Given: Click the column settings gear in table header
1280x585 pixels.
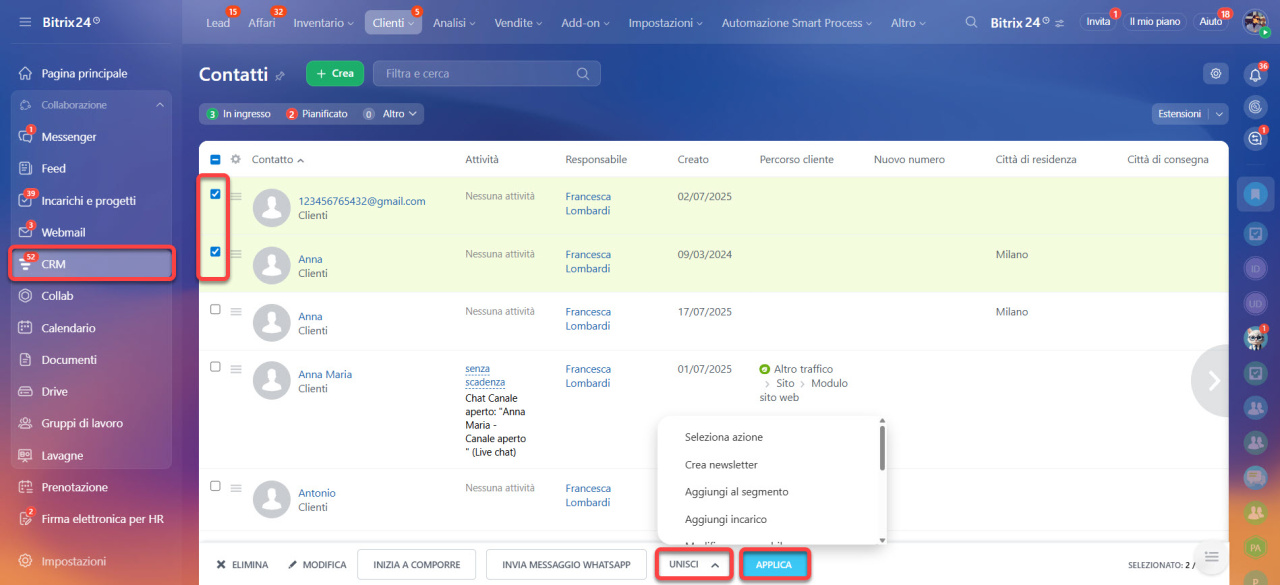Looking at the screenshot, I should pos(236,159).
